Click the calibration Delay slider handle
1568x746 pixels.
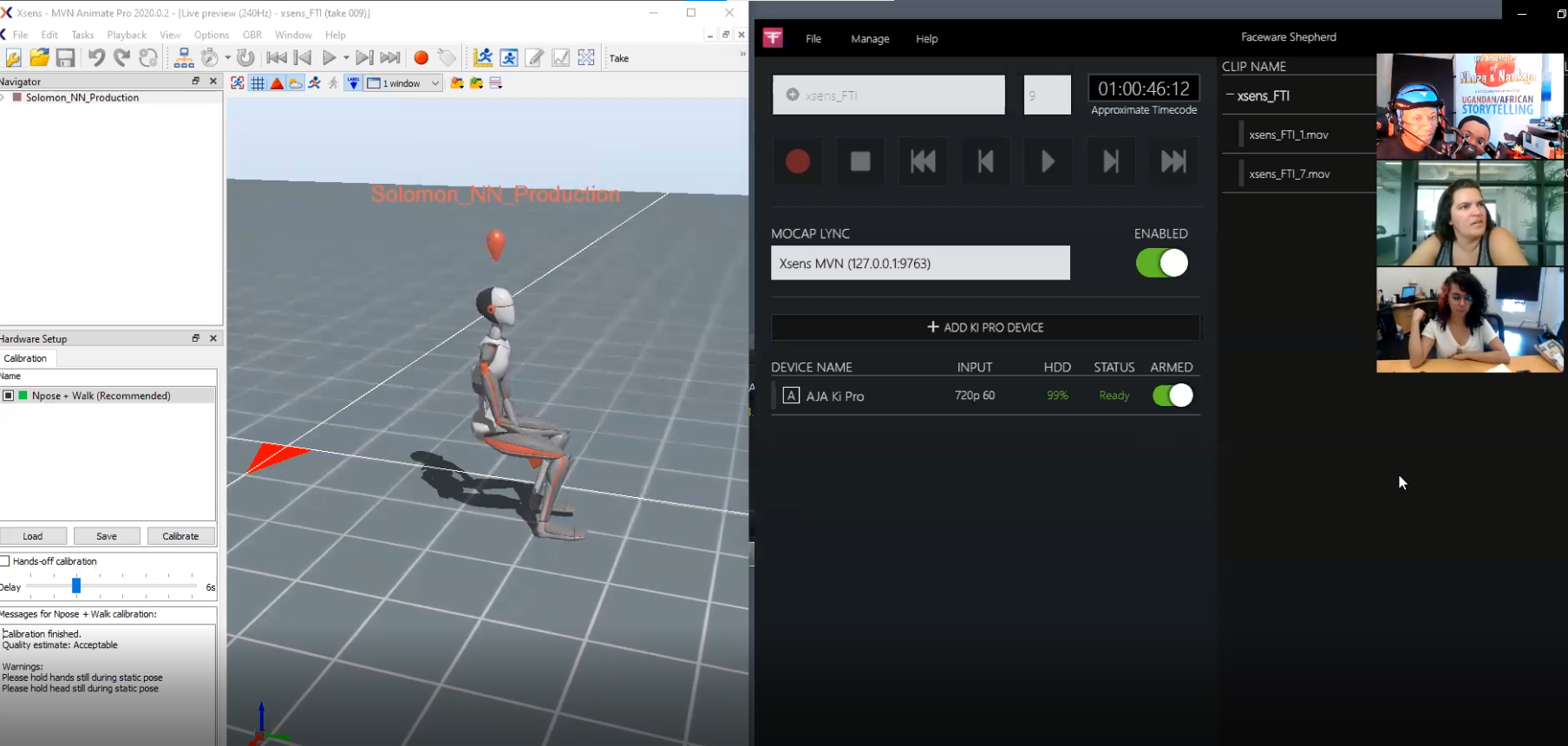[76, 586]
